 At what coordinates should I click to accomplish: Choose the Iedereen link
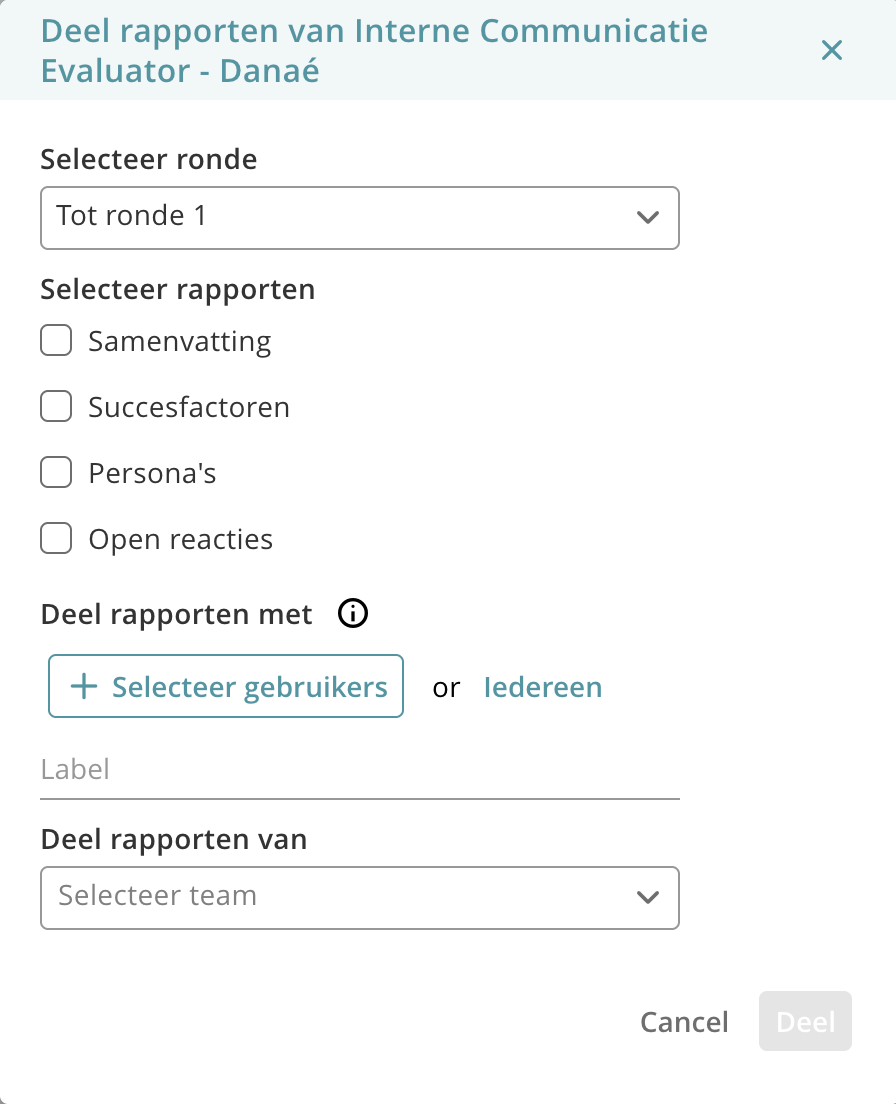tap(543, 687)
